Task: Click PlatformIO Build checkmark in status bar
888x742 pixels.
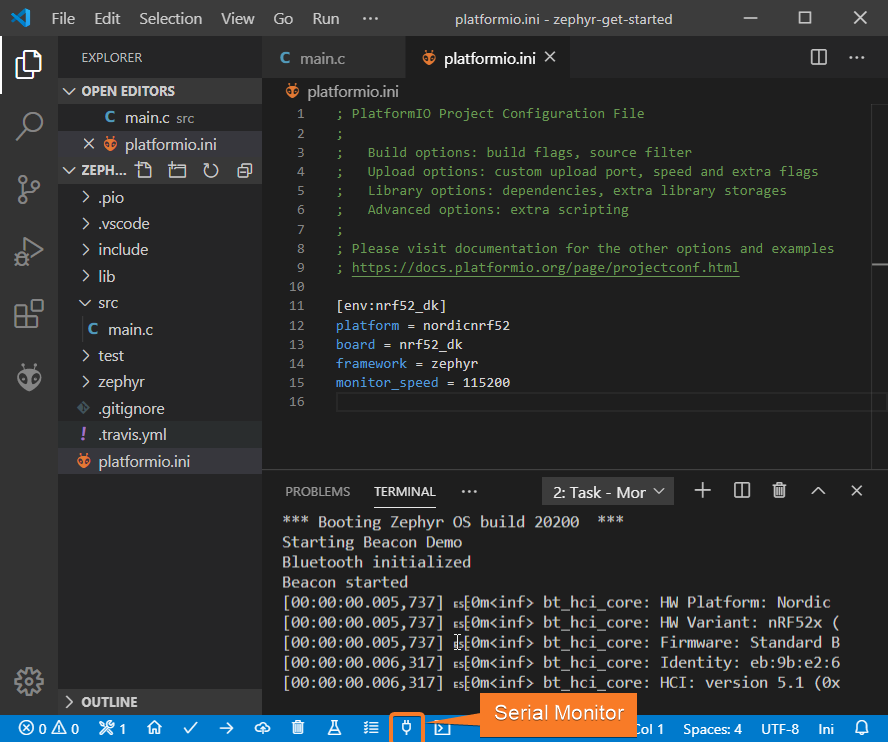Action: [190, 728]
